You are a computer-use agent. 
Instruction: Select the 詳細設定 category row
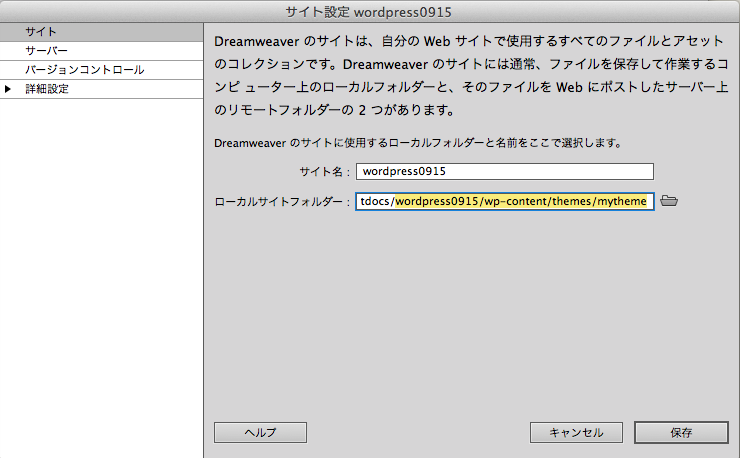click(101, 89)
